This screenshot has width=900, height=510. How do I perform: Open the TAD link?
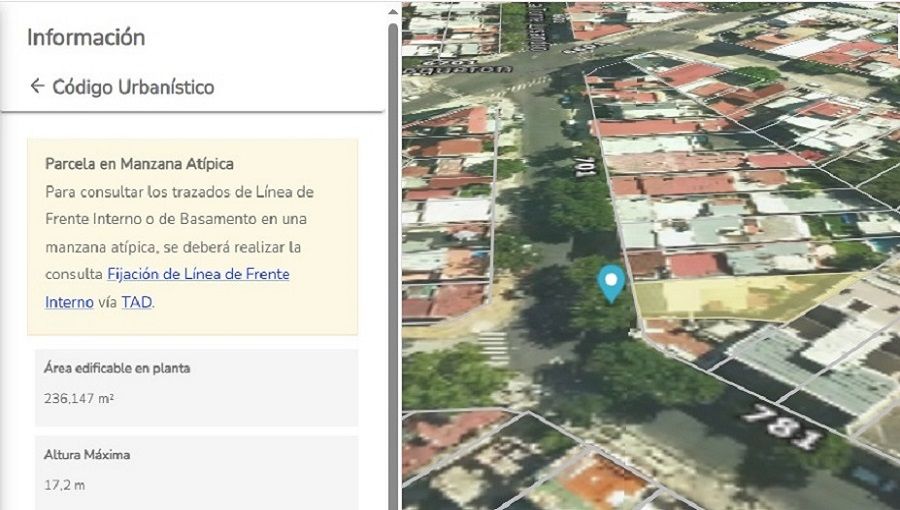pyautogui.click(x=137, y=301)
